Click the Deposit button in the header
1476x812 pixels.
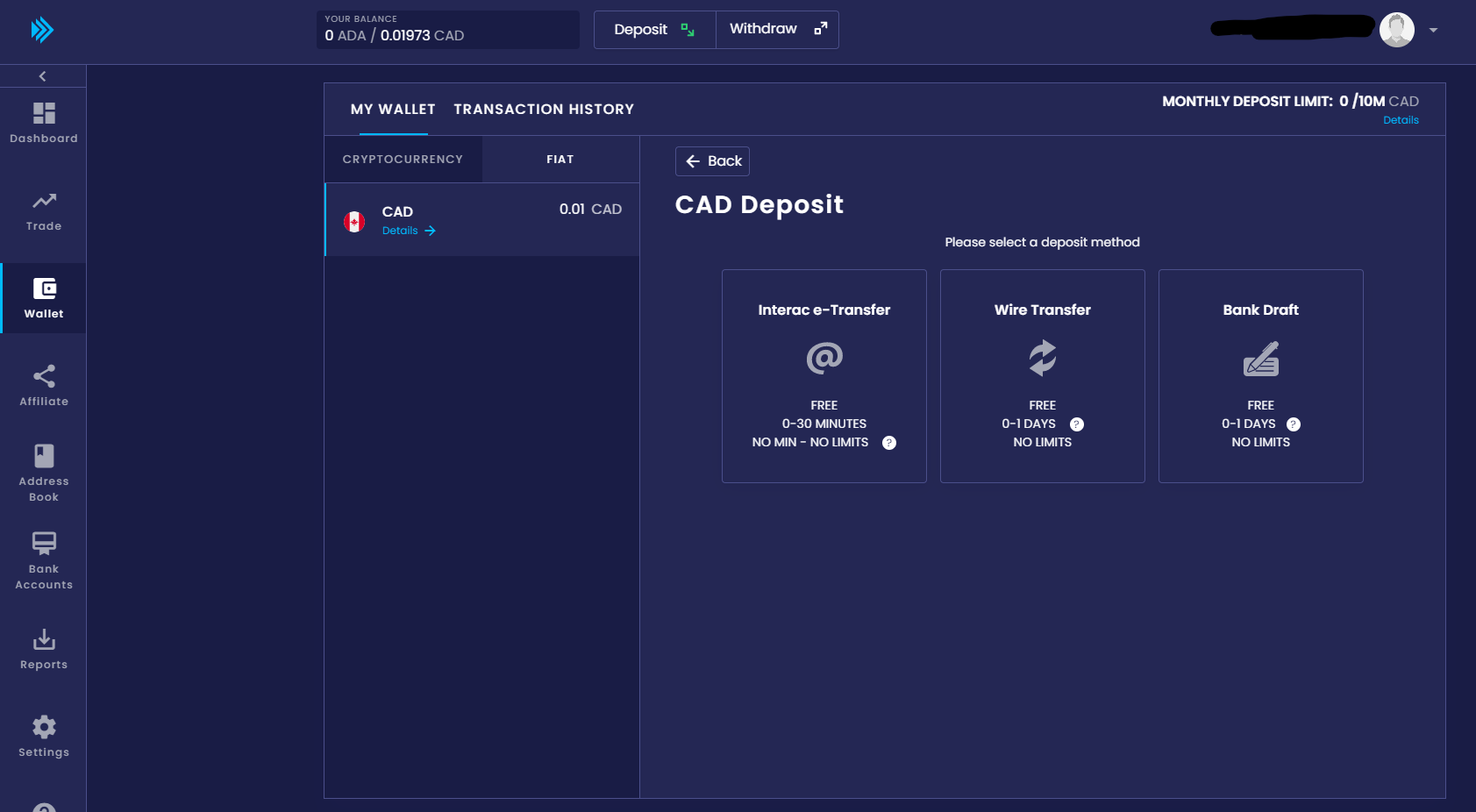pos(654,29)
